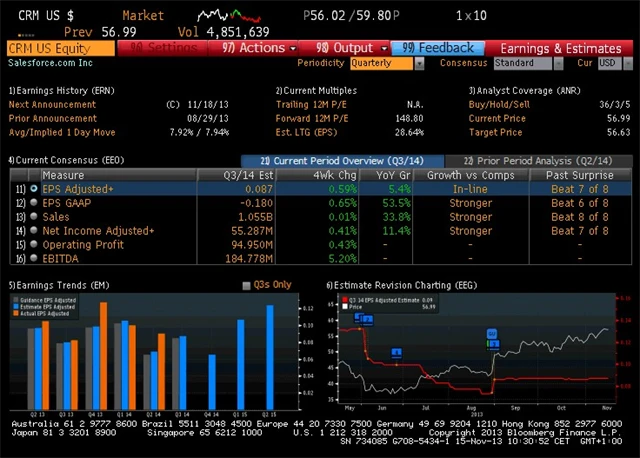Select the EPS Adjusted+ radio button
Viewport: 640px width, 458px height.
(35, 187)
